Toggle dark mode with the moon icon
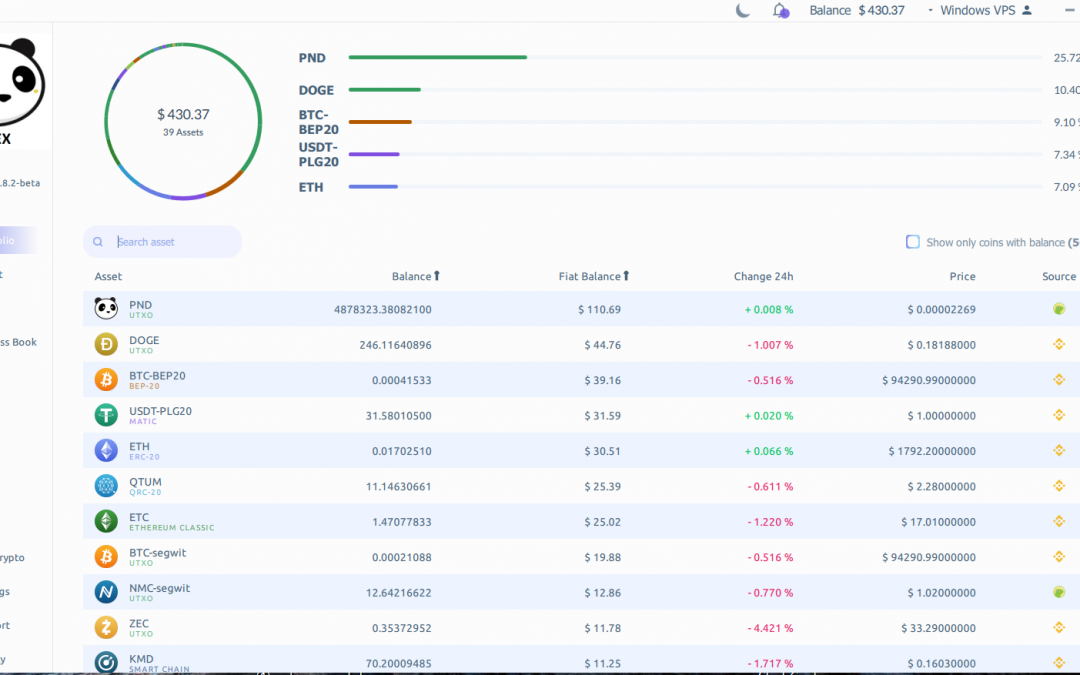This screenshot has width=1080, height=675. [742, 10]
